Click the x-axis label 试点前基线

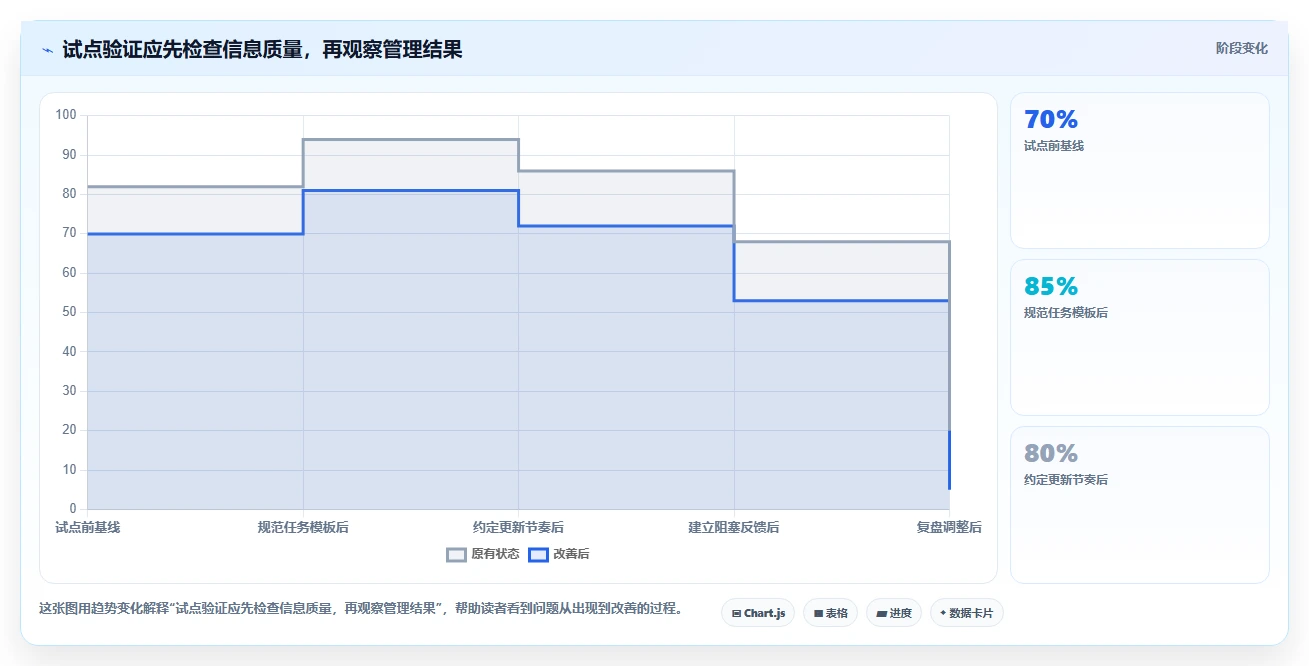tap(88, 527)
